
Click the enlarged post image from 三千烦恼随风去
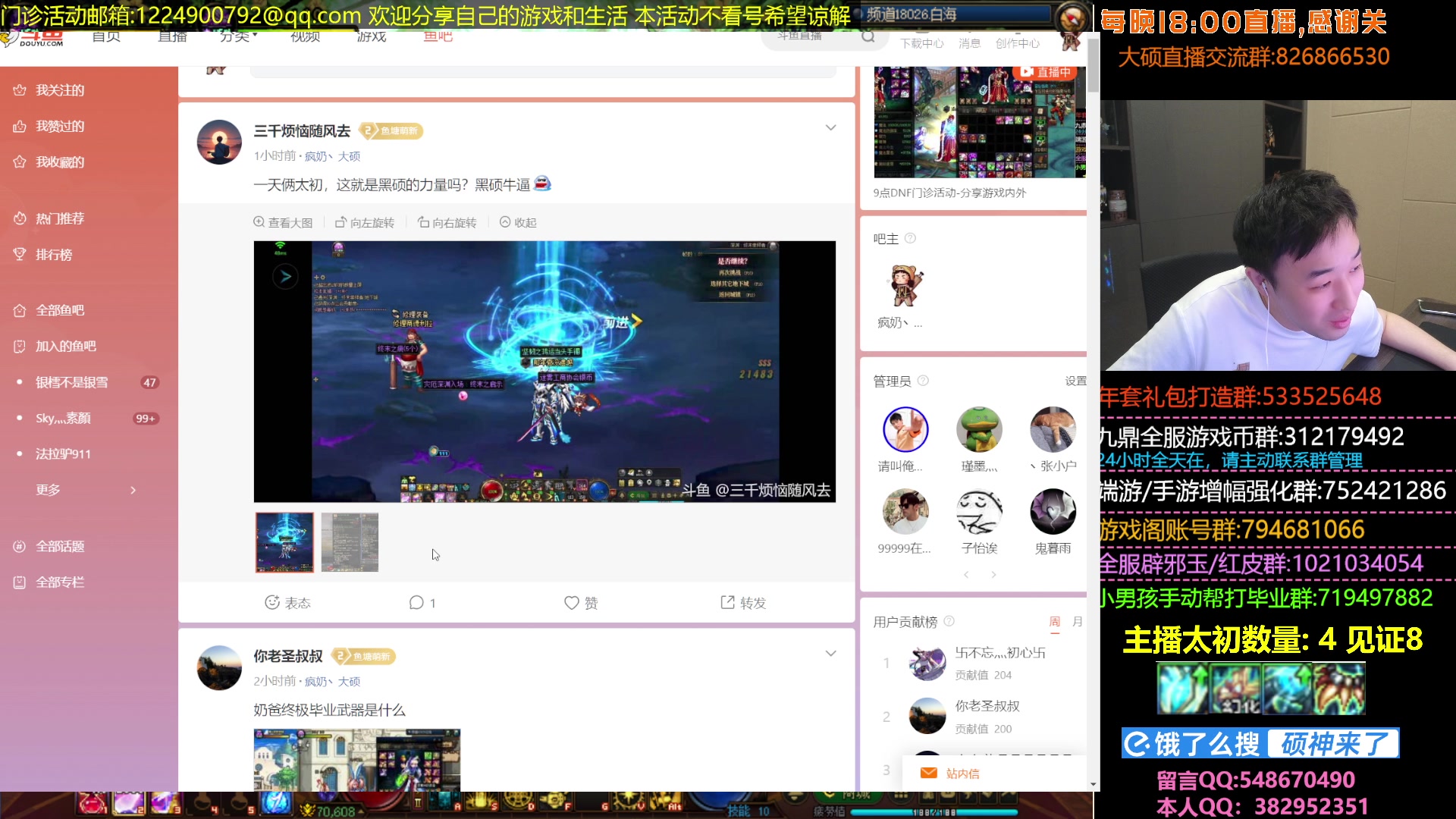coord(544,372)
